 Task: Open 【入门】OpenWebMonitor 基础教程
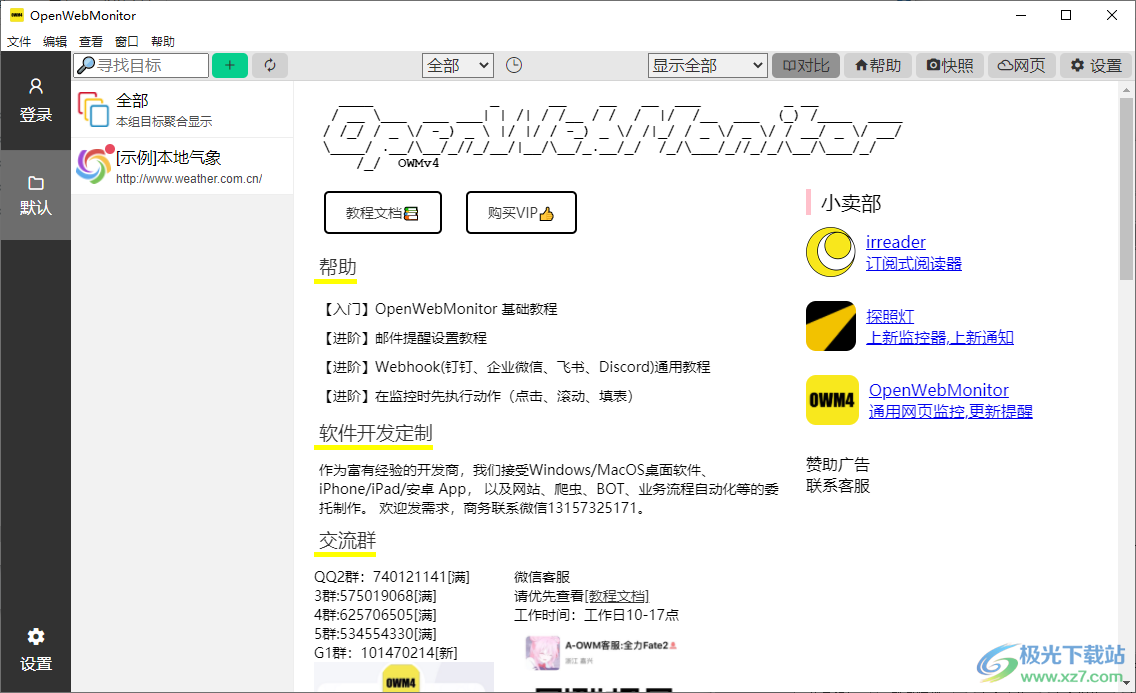[438, 309]
